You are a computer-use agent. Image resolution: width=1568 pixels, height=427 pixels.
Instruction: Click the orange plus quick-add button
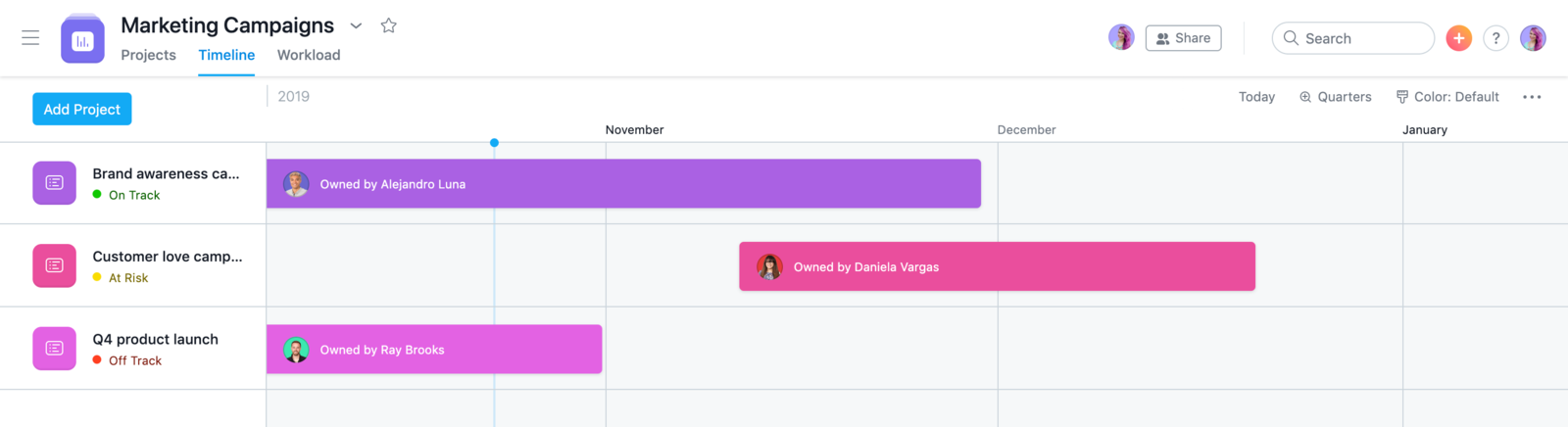click(1458, 38)
